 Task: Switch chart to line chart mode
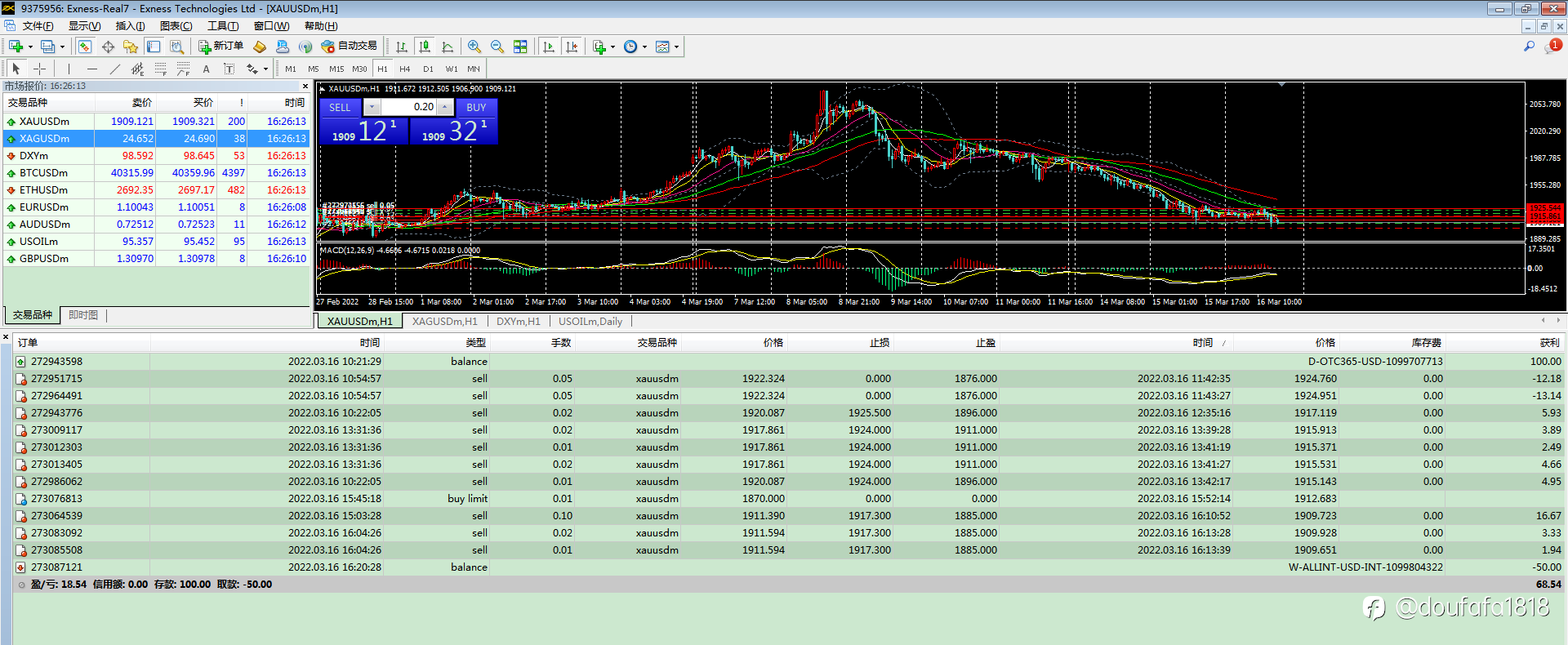click(x=448, y=47)
